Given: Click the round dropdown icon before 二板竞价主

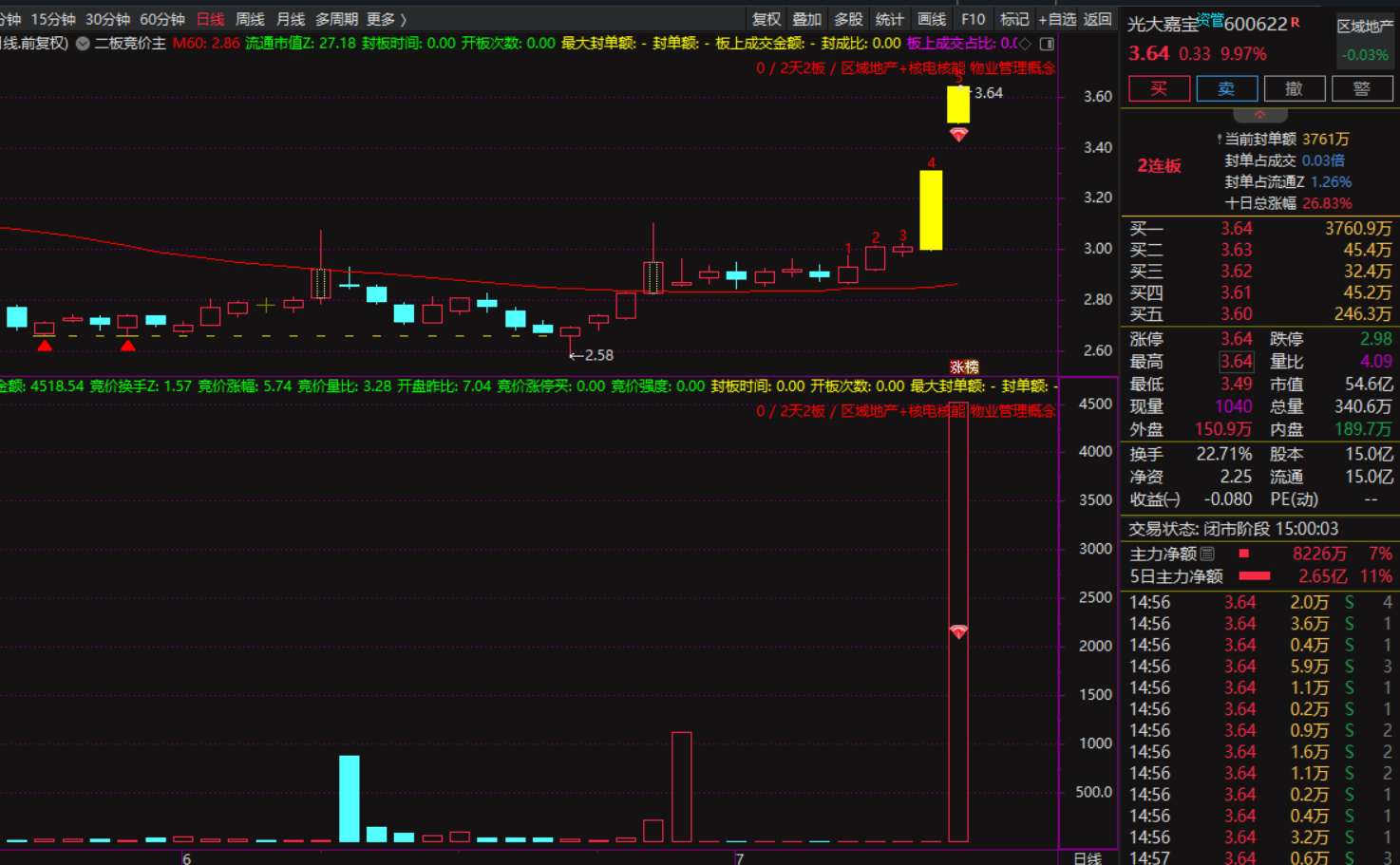Looking at the screenshot, I should 83,44.
